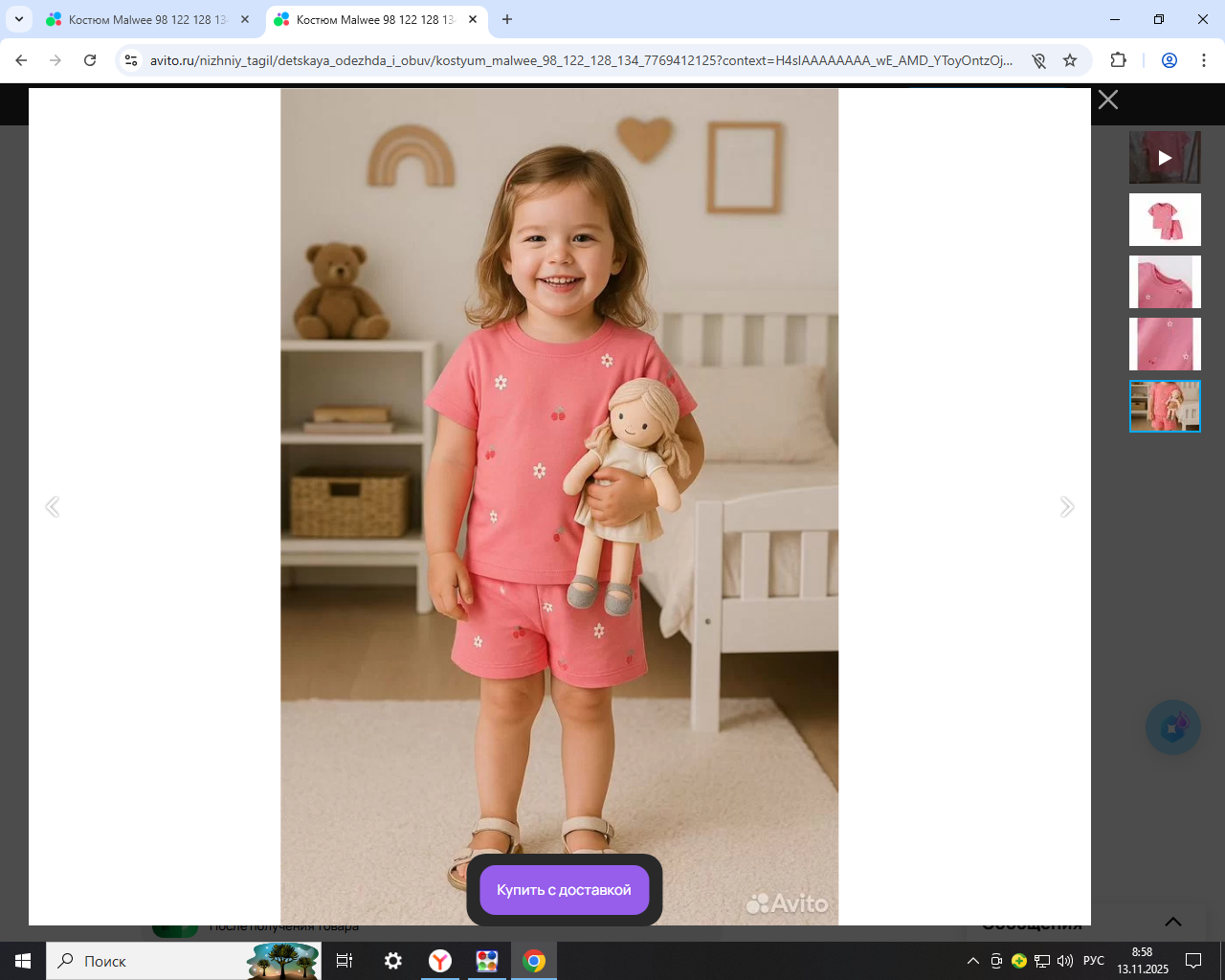
Task: Go forward in browser history
Action: click(56, 60)
